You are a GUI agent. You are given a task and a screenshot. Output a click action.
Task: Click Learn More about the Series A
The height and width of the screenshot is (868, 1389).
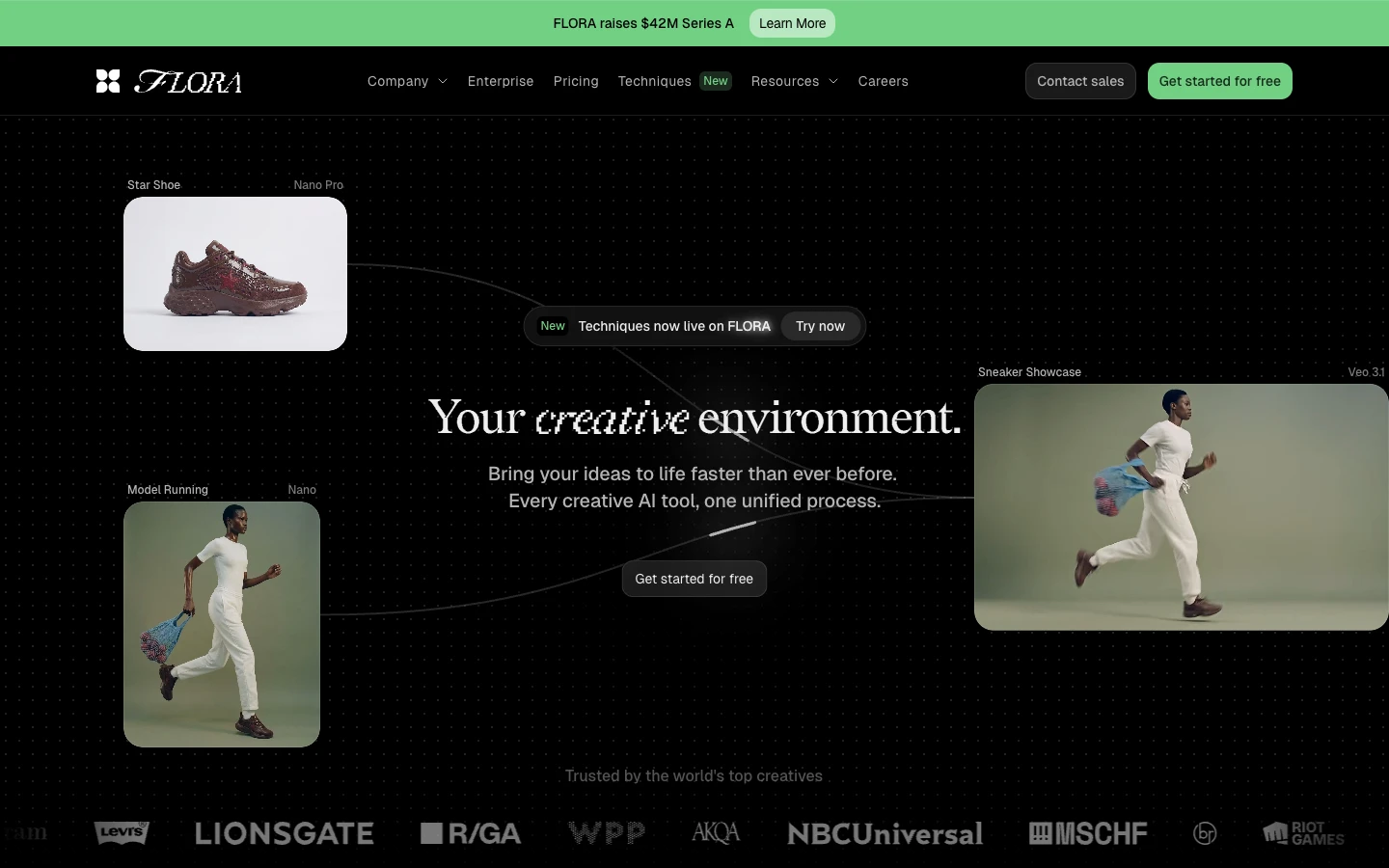pos(792,23)
